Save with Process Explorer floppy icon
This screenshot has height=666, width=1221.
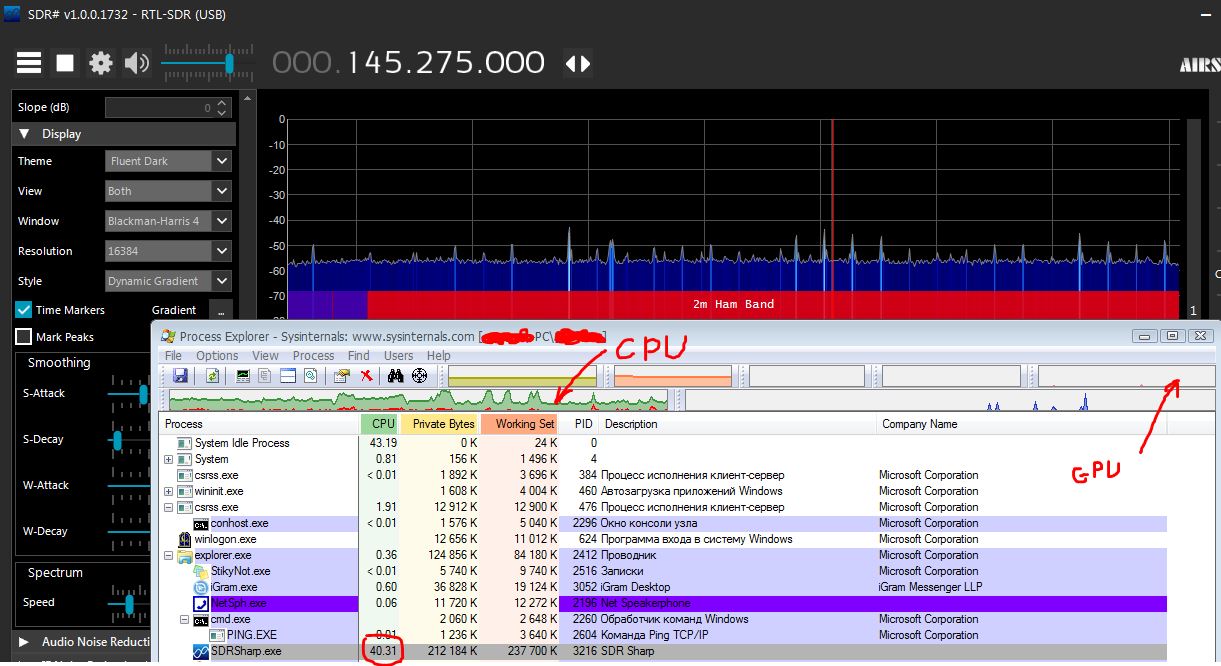tap(180, 375)
